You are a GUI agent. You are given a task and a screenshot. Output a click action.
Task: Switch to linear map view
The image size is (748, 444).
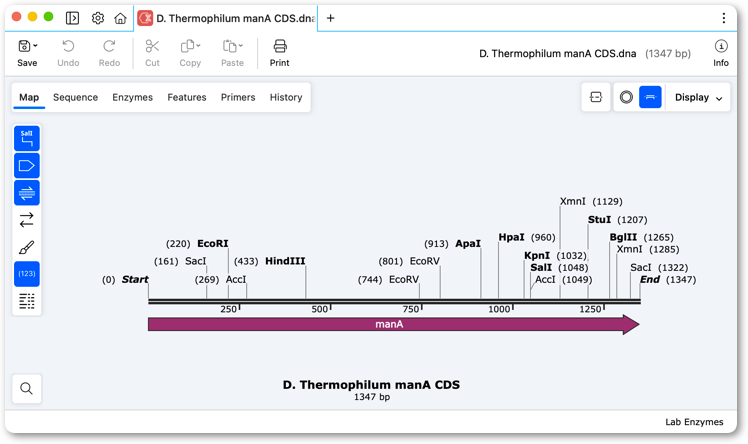[x=650, y=97]
